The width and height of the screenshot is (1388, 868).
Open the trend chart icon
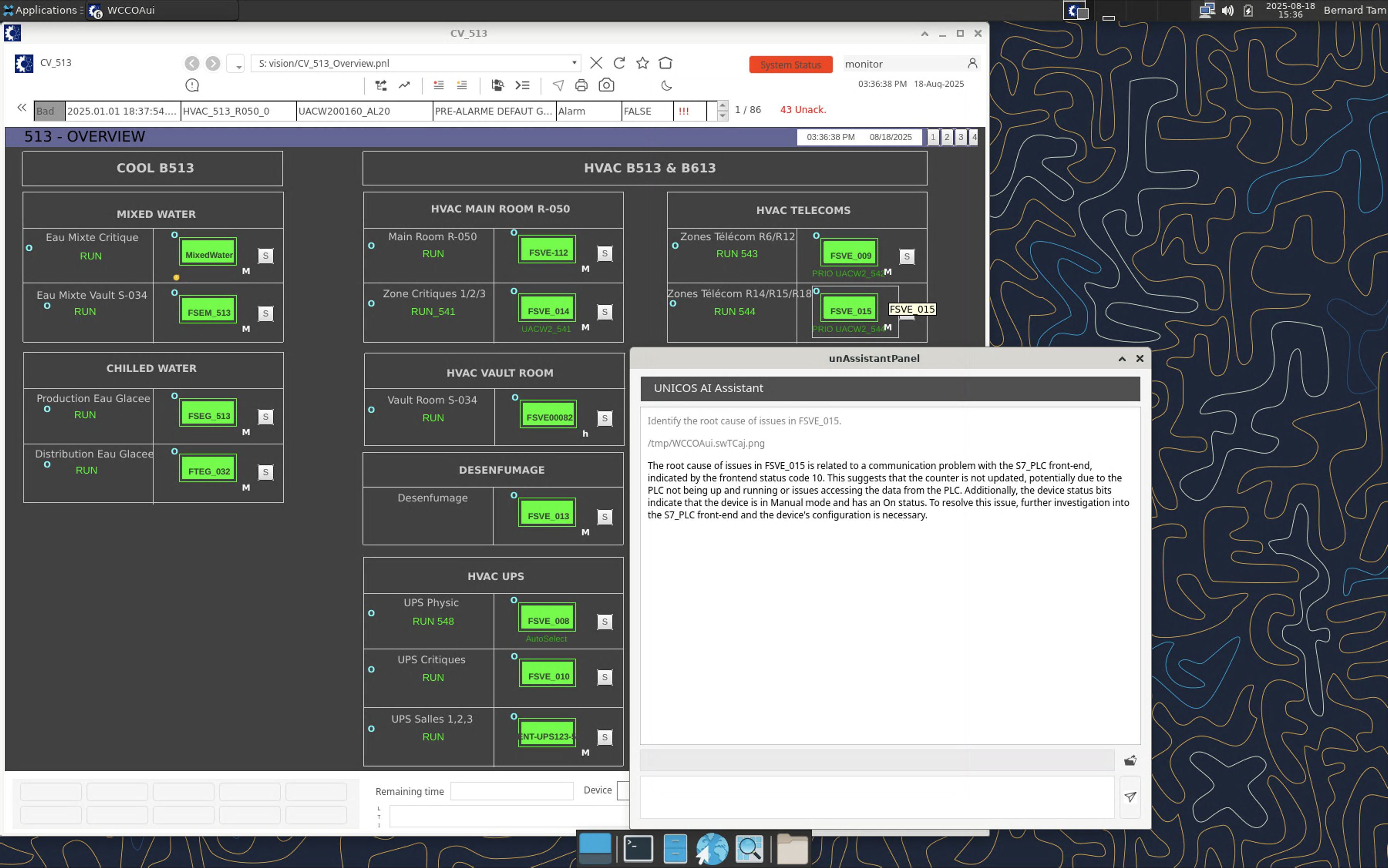[405, 86]
